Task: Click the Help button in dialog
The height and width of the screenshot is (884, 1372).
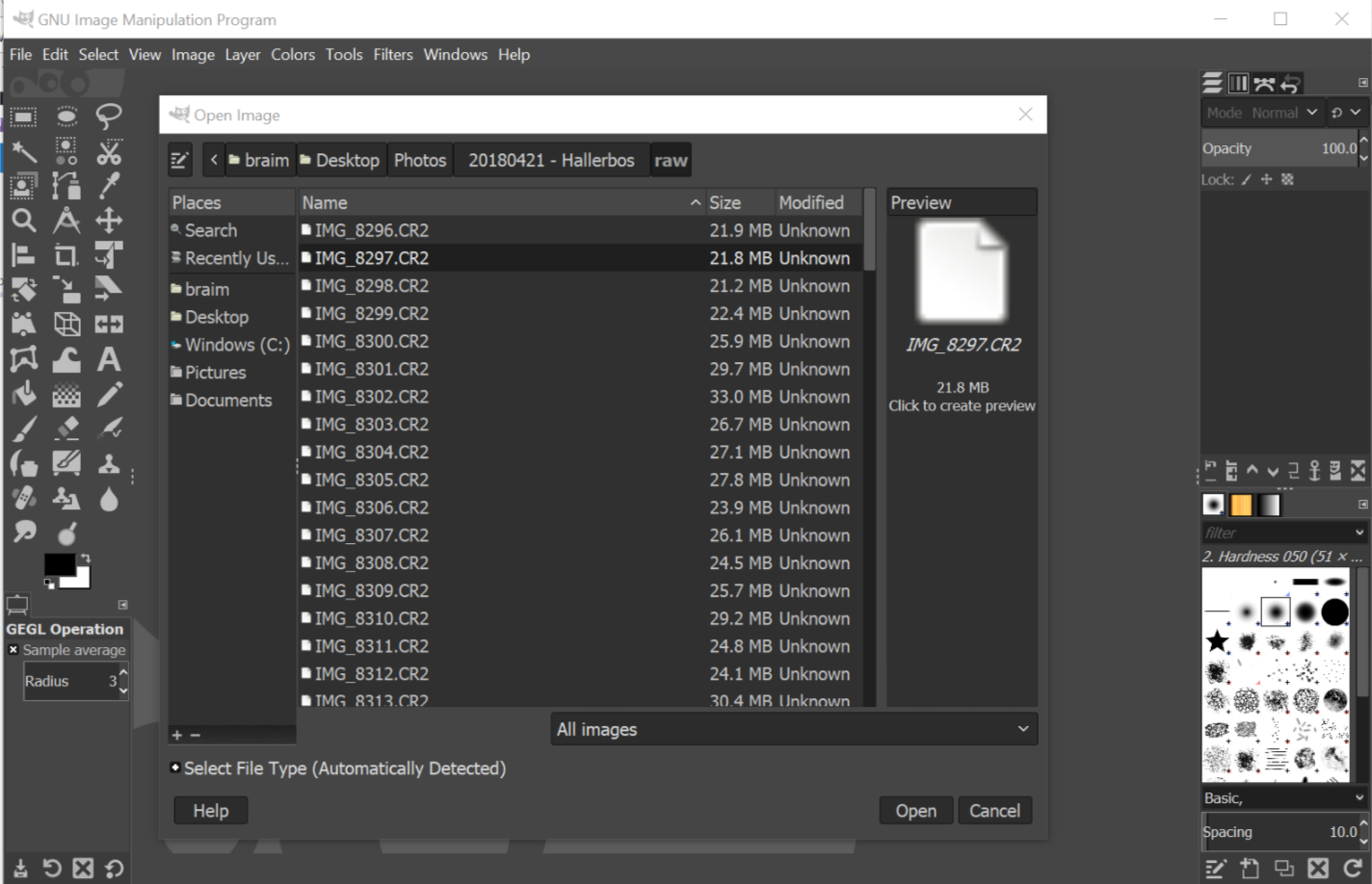Action: (210, 811)
